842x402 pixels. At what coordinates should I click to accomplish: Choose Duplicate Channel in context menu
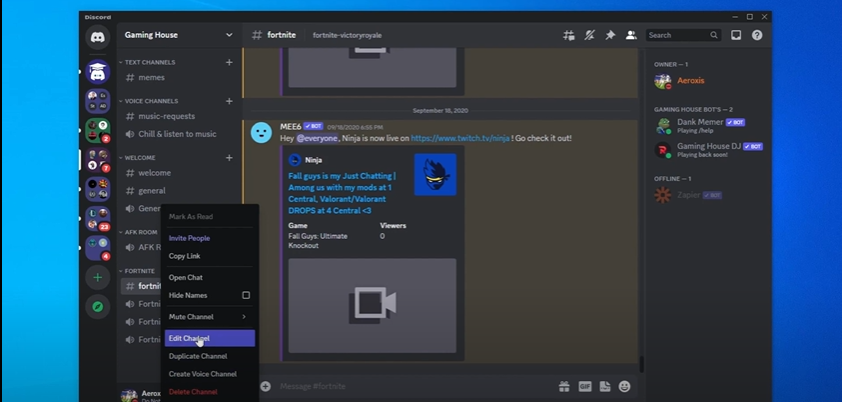pyautogui.click(x=209, y=356)
